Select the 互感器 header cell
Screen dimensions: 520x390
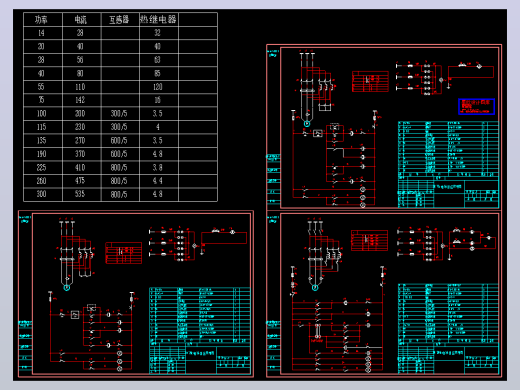tap(120, 20)
